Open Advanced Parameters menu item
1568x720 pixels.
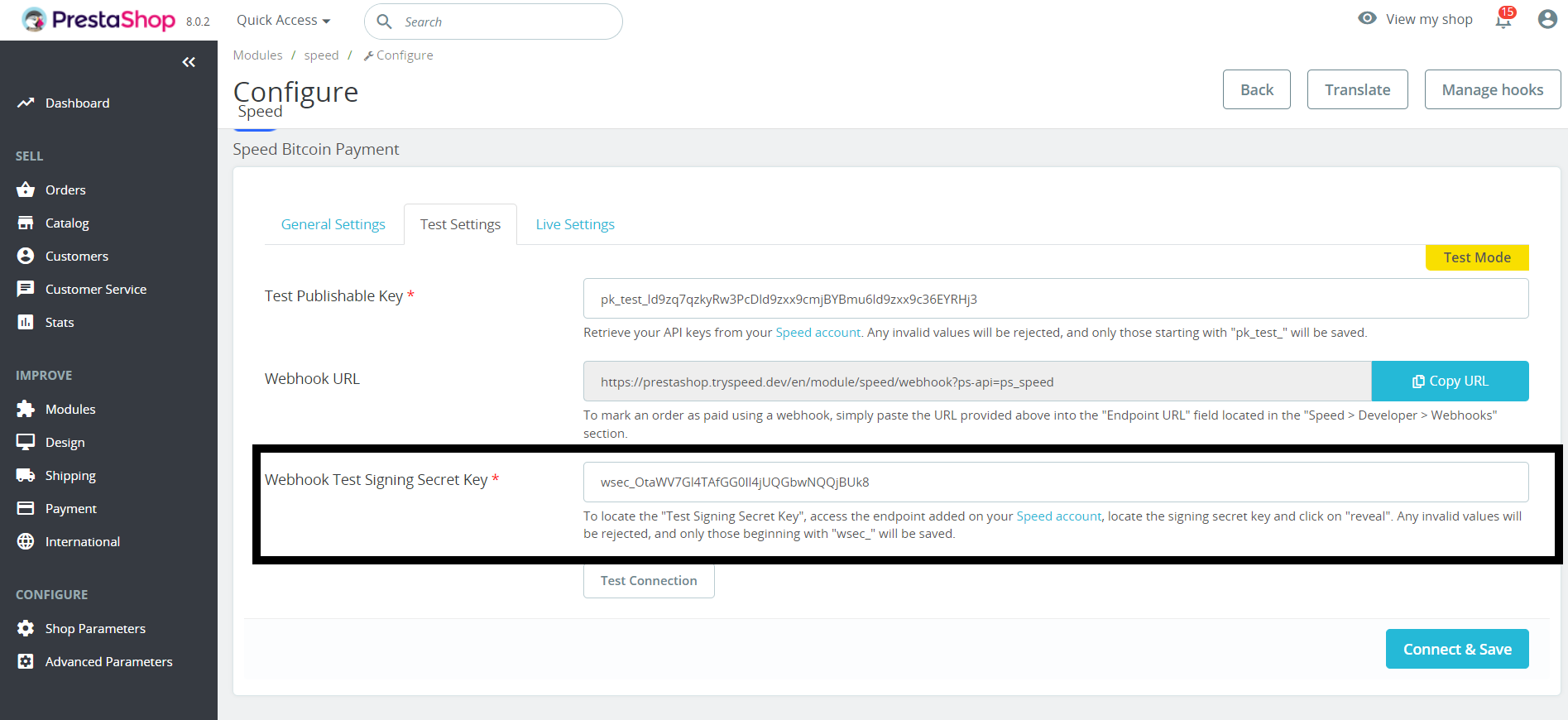[x=108, y=661]
